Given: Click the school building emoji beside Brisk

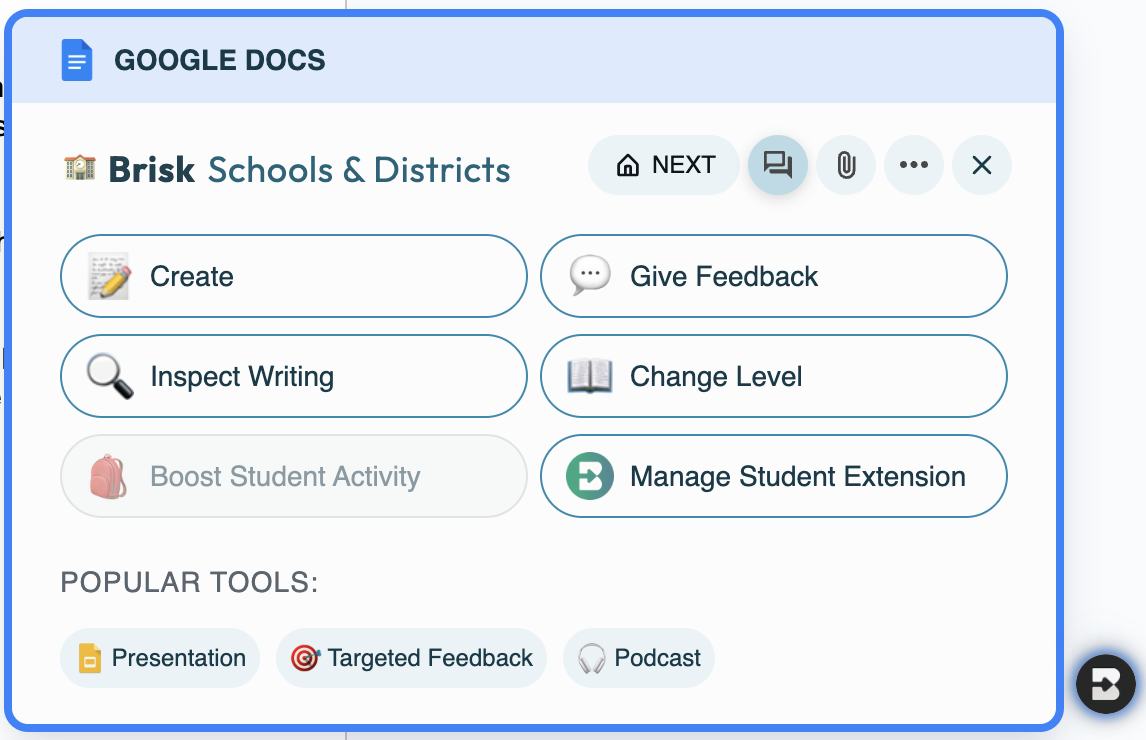Looking at the screenshot, I should click(77, 169).
